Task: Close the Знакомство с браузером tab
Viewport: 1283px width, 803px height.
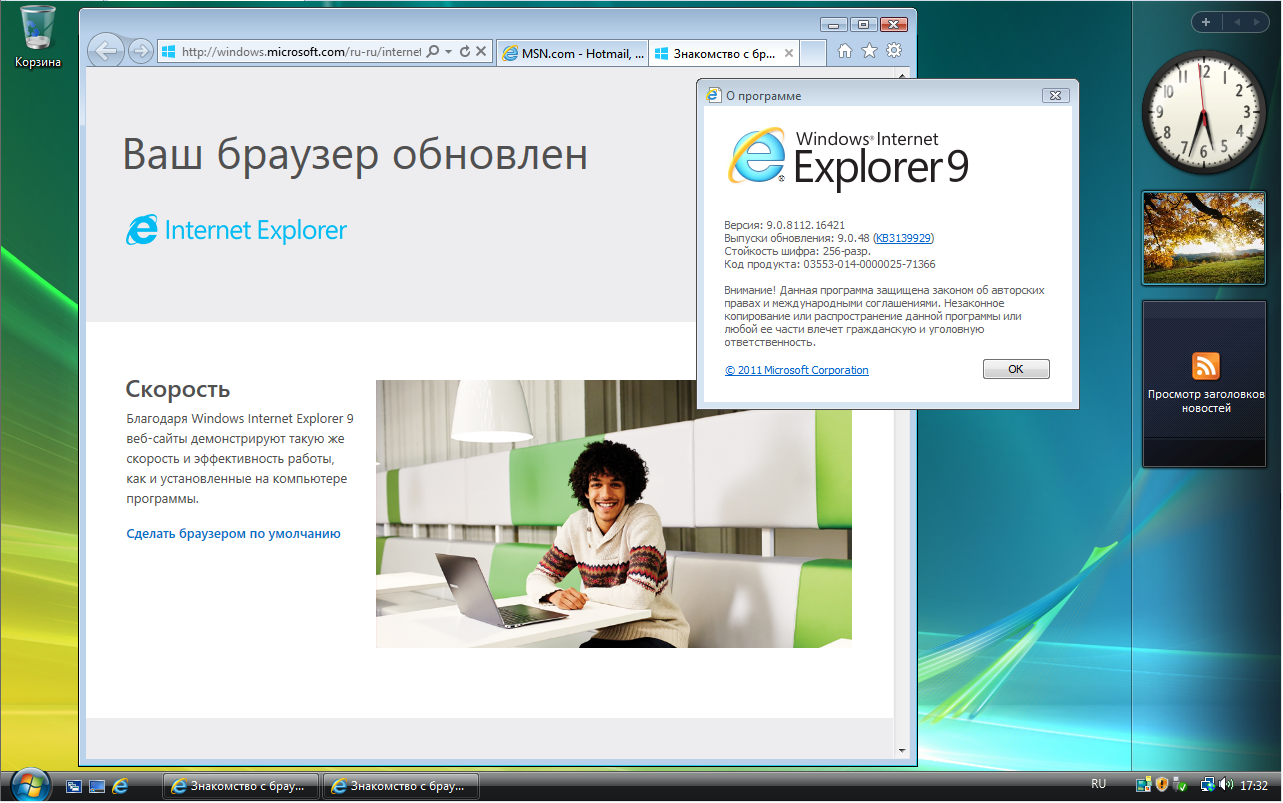Action: coord(788,53)
